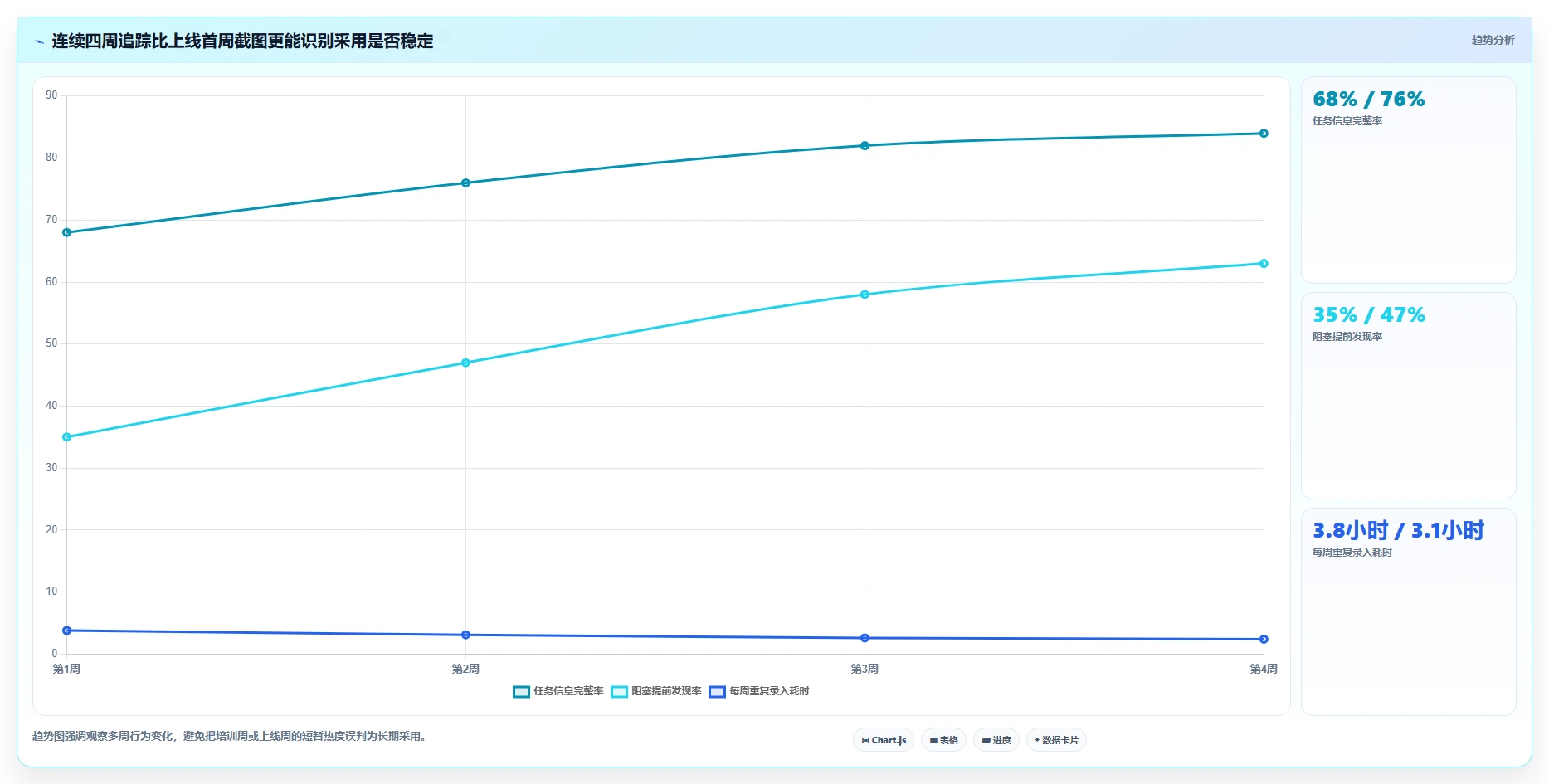
Task: Click the y-axis value 90
Action: click(x=51, y=95)
